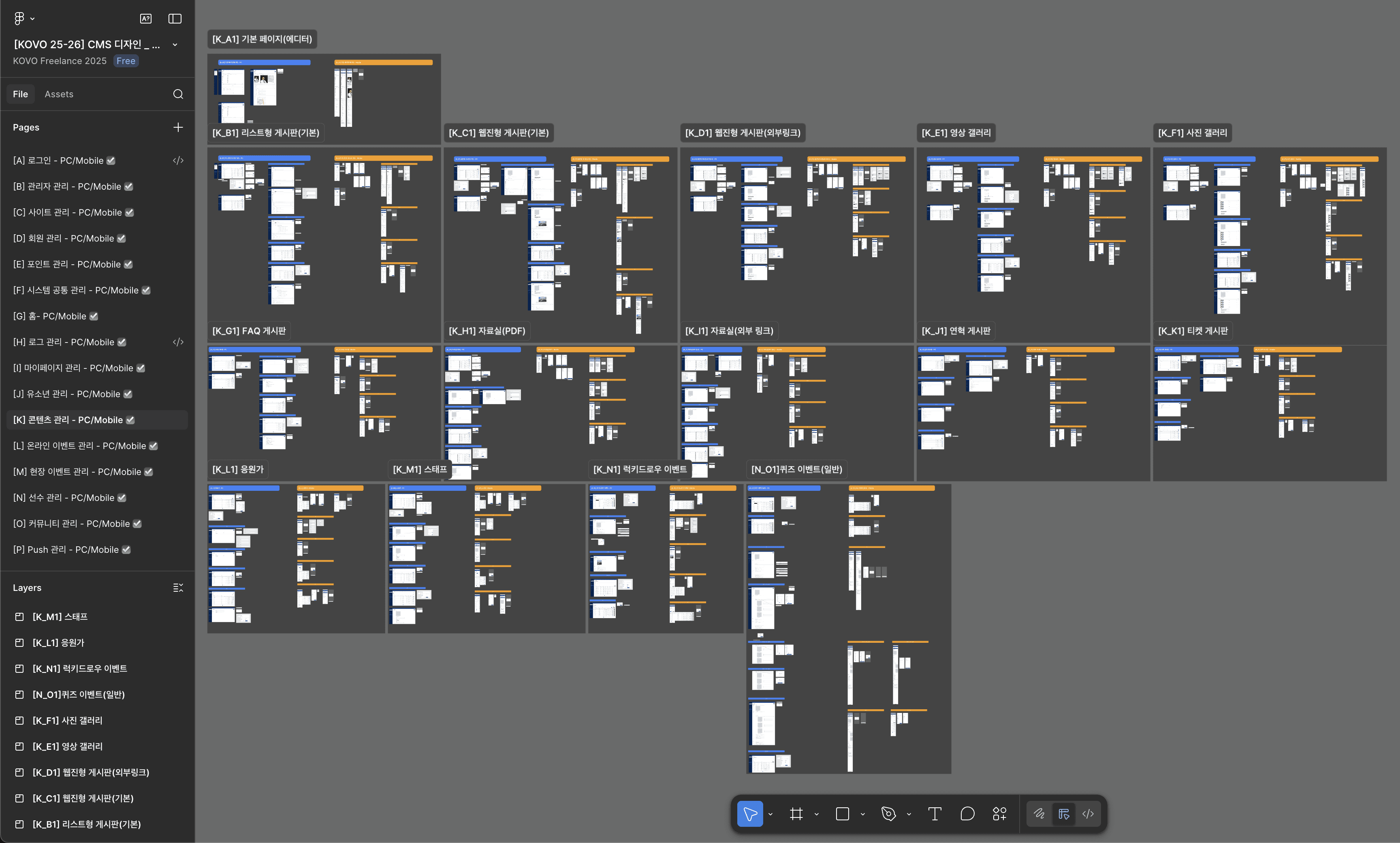
Task: Switch to the File tab
Action: [20, 94]
